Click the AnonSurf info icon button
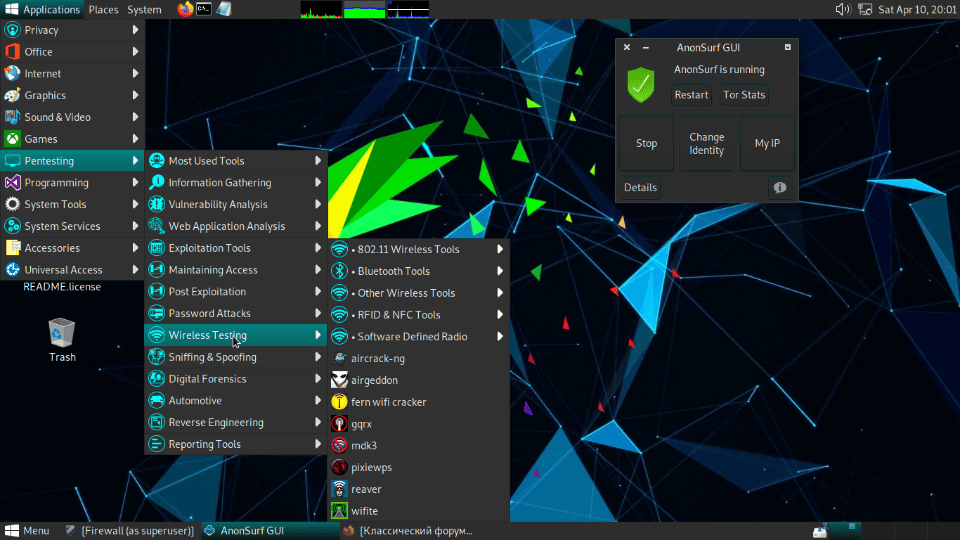 [779, 187]
